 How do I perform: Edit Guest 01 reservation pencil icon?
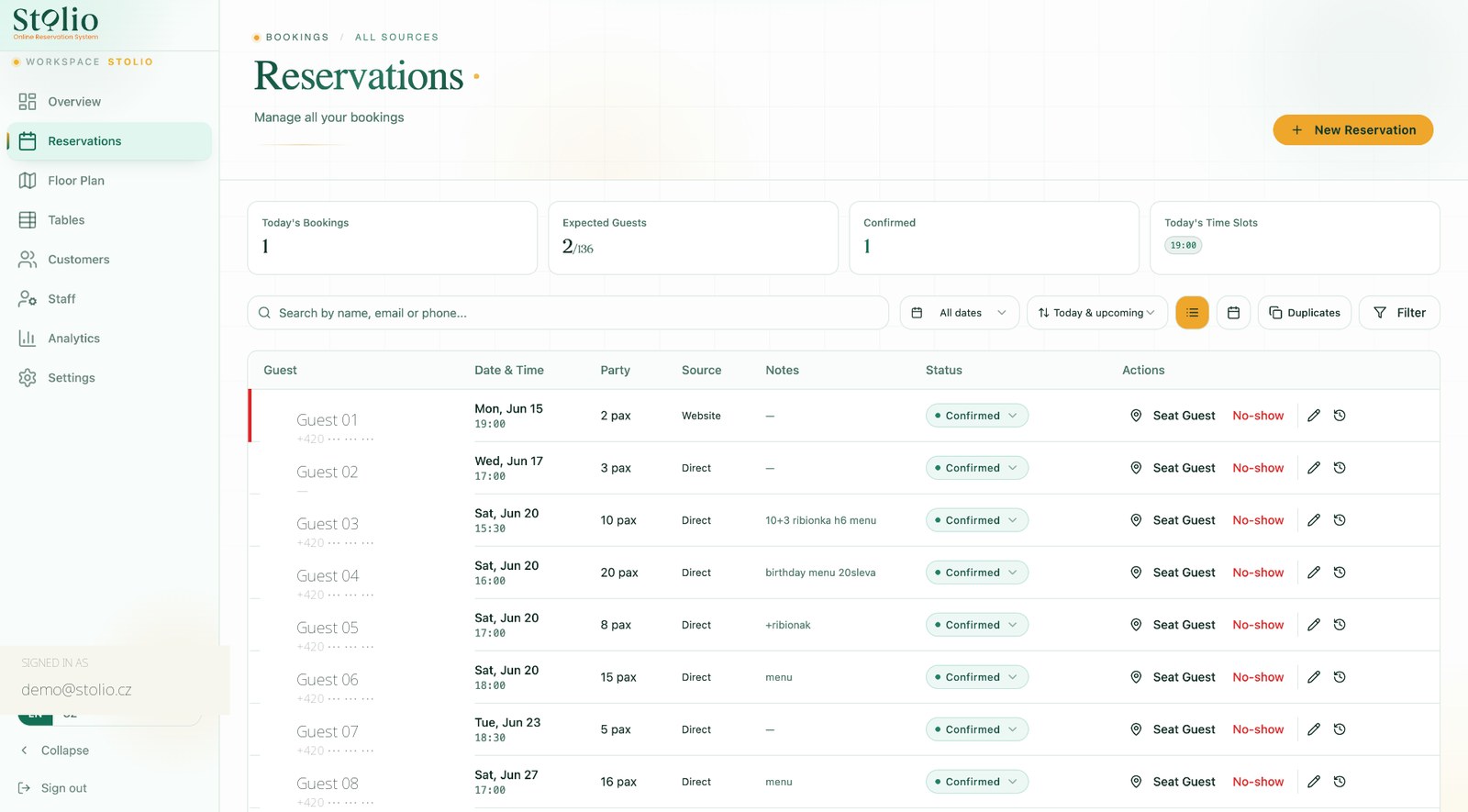1314,416
